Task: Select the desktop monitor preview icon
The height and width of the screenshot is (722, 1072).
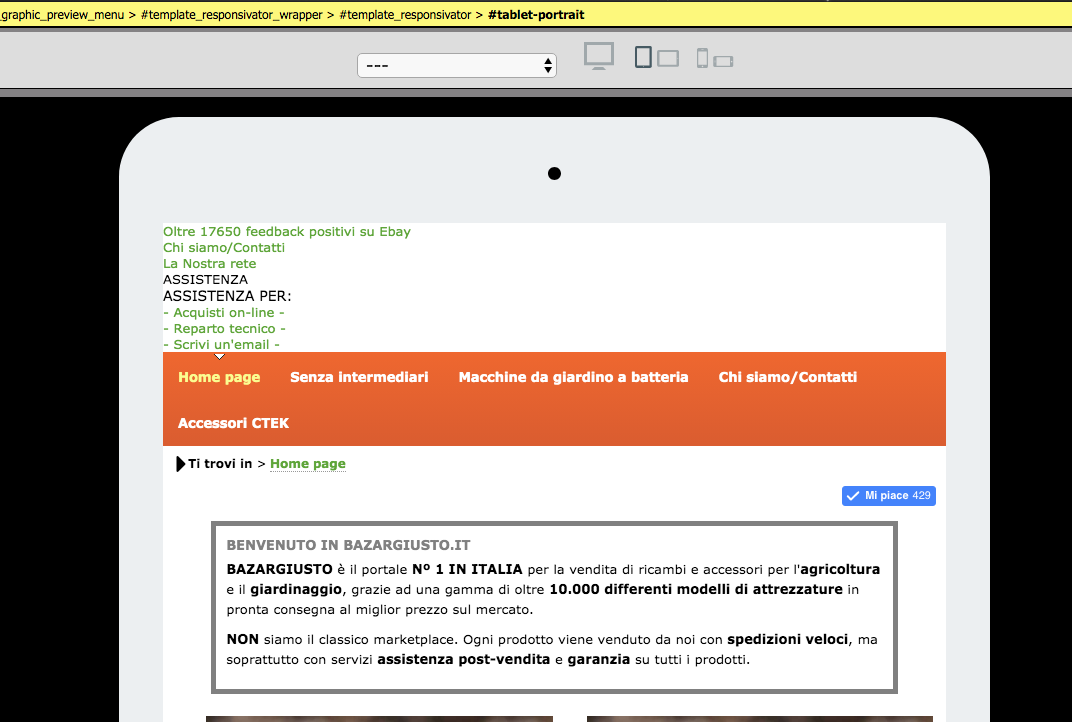Action: click(x=599, y=56)
